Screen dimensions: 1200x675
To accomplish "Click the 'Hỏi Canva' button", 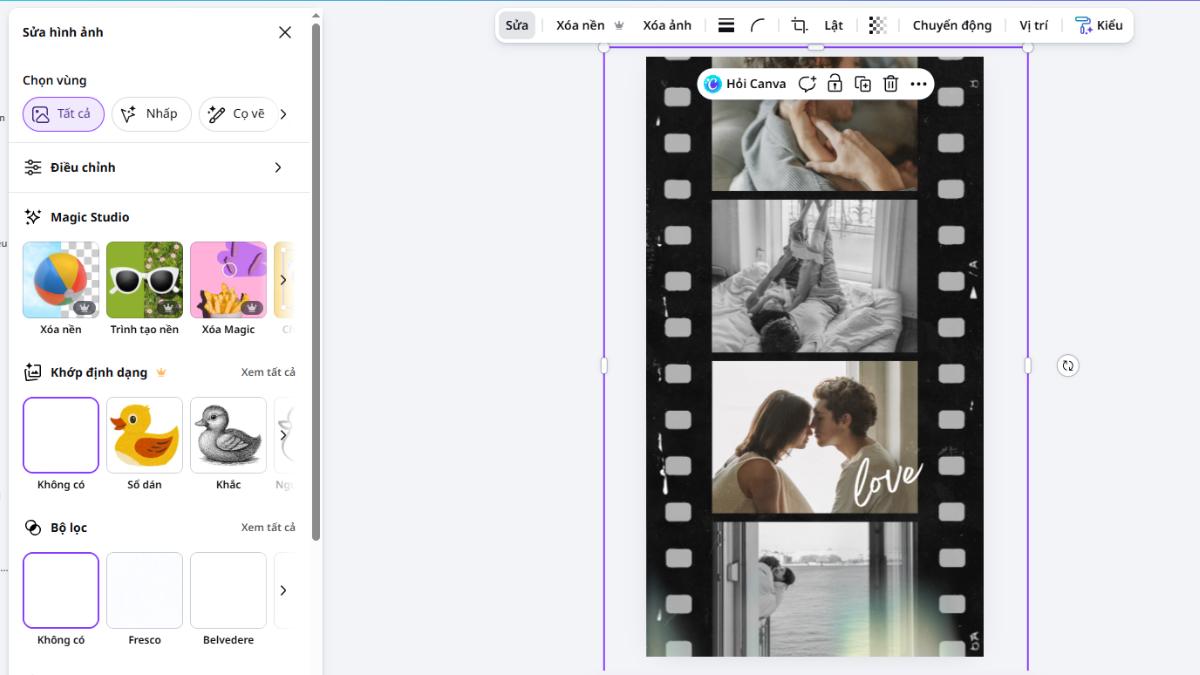I will click(745, 84).
